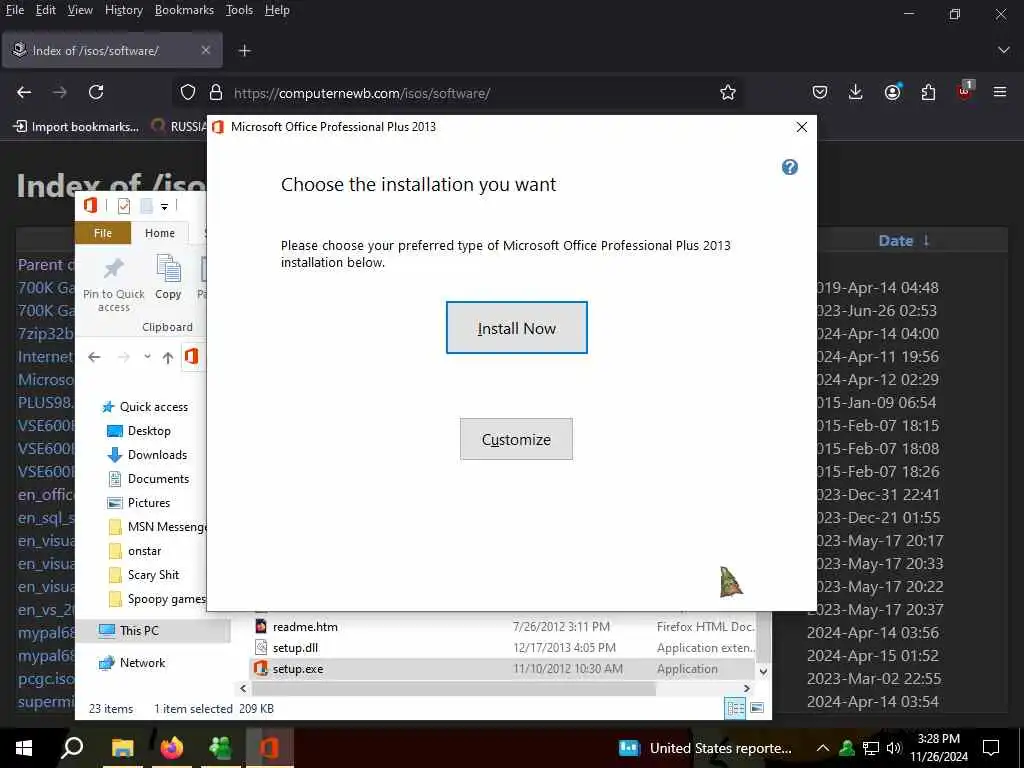Open the Firefox History menu
Screen dimensions: 1024x768
[123, 10]
